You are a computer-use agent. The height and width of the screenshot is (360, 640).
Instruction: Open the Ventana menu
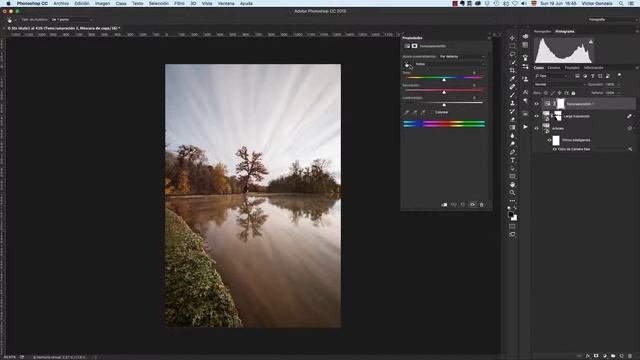coord(226,3)
